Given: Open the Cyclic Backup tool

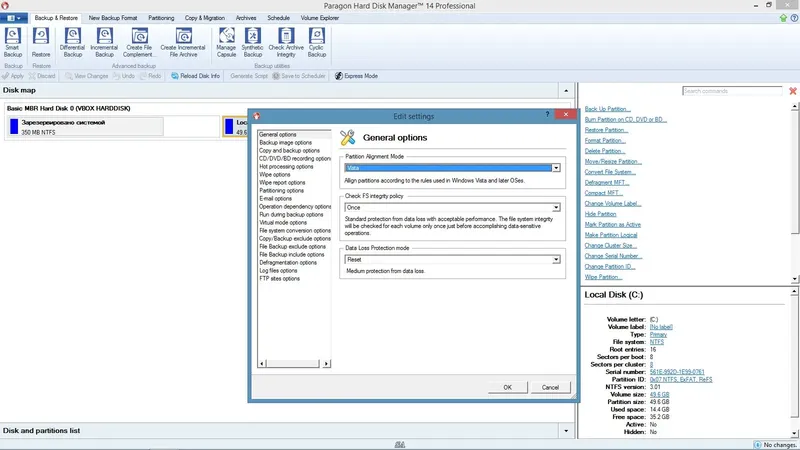Looking at the screenshot, I should pos(316,42).
